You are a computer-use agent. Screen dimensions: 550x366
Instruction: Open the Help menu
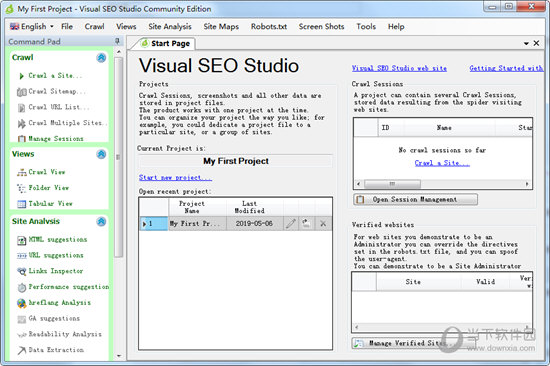point(396,26)
